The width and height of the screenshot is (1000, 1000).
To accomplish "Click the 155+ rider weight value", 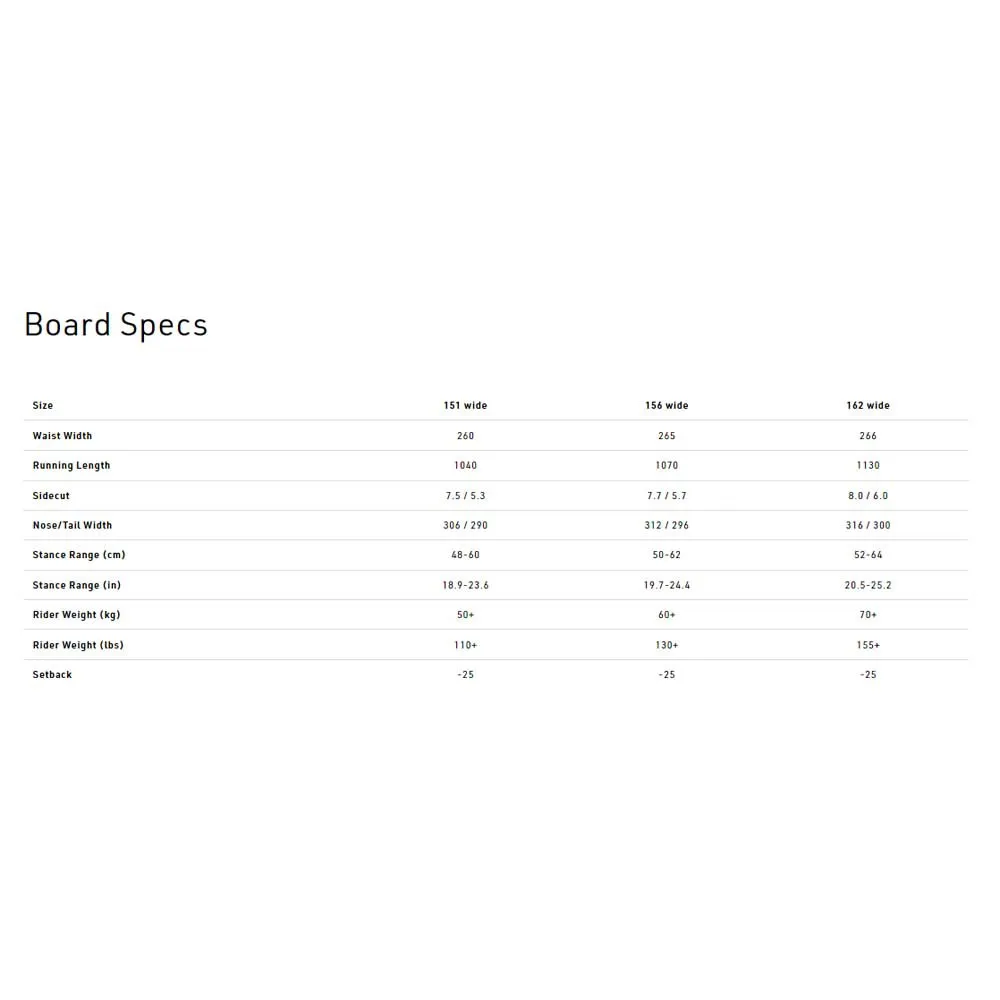I will click(868, 645).
